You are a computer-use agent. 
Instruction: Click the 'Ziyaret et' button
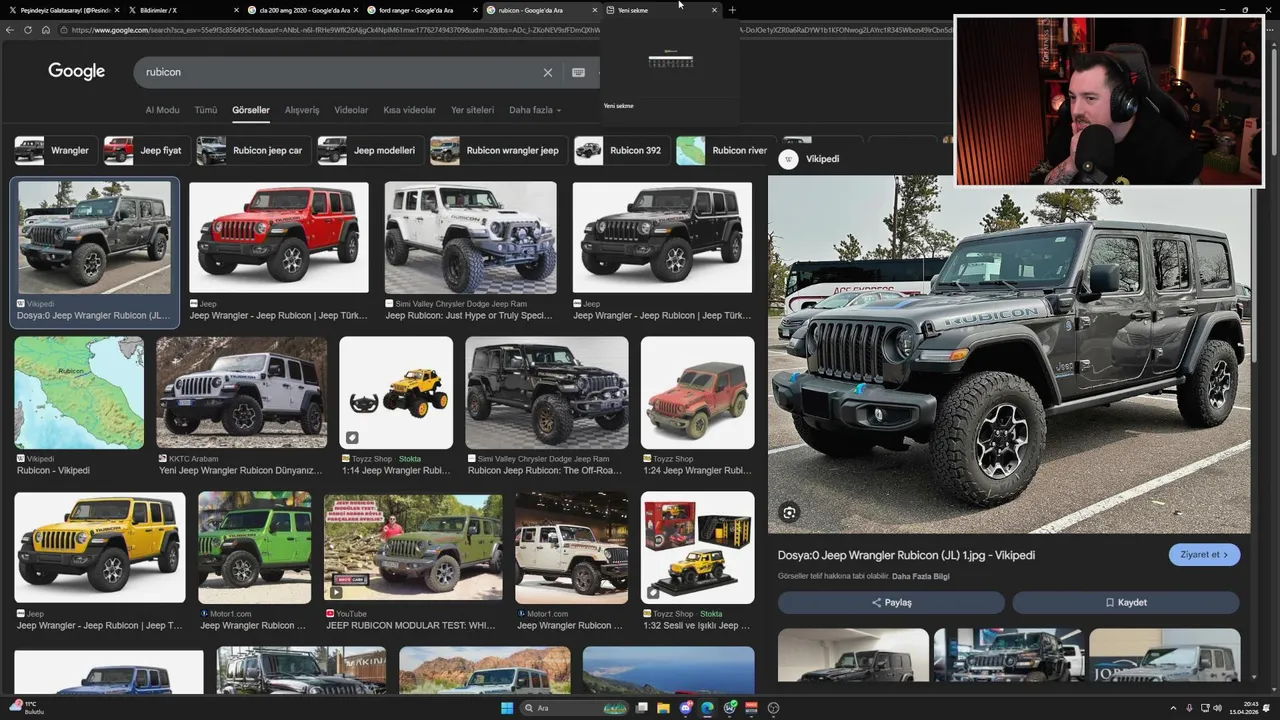(x=1204, y=555)
